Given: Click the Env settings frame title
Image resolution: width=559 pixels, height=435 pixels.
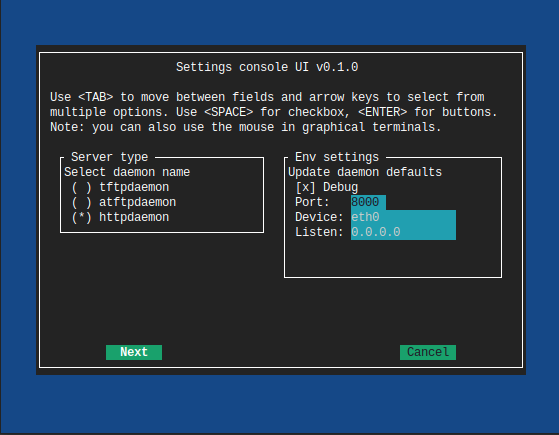Looking at the screenshot, I should [337, 157].
